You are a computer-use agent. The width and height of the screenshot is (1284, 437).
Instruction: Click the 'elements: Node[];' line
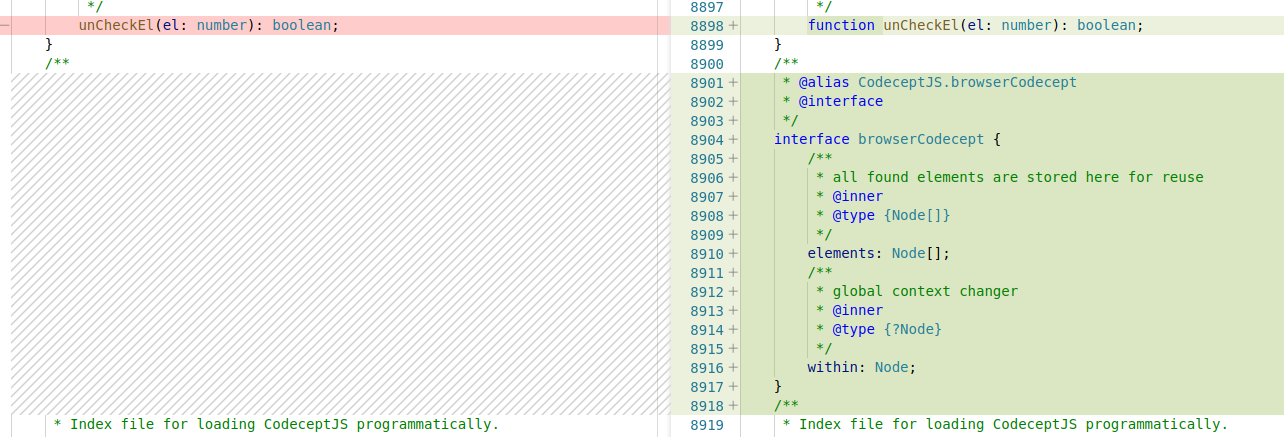[879, 253]
